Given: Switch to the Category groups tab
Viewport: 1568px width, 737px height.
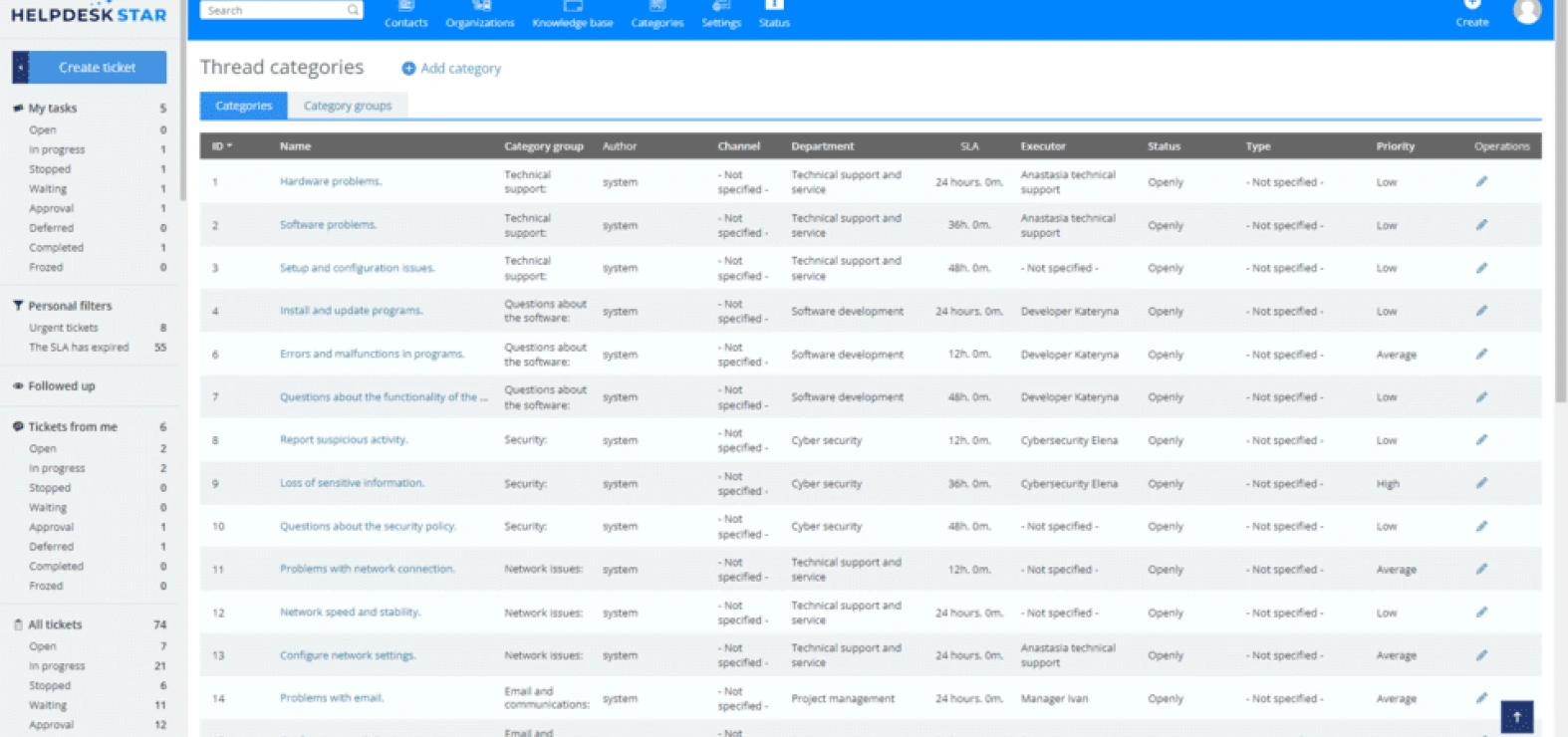Looking at the screenshot, I should pos(348,106).
